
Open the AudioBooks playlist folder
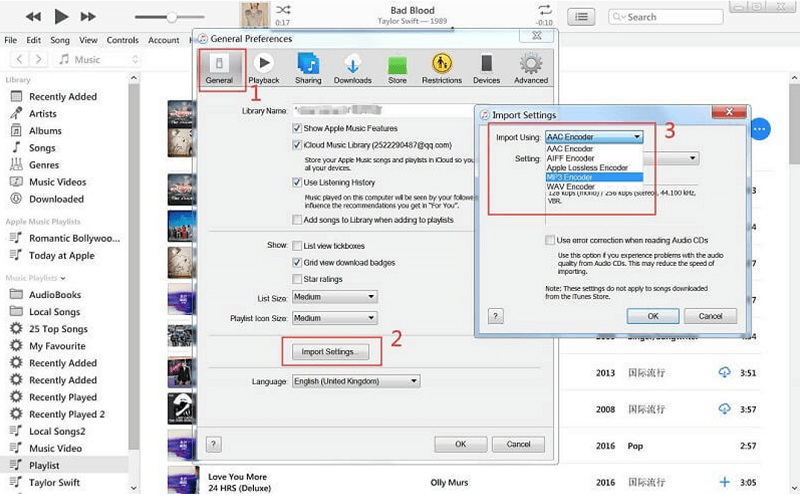click(x=55, y=295)
